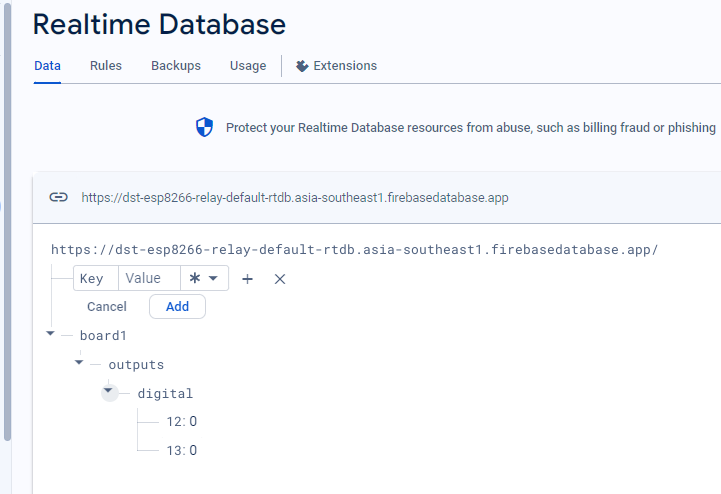Click the Value input field

148,279
